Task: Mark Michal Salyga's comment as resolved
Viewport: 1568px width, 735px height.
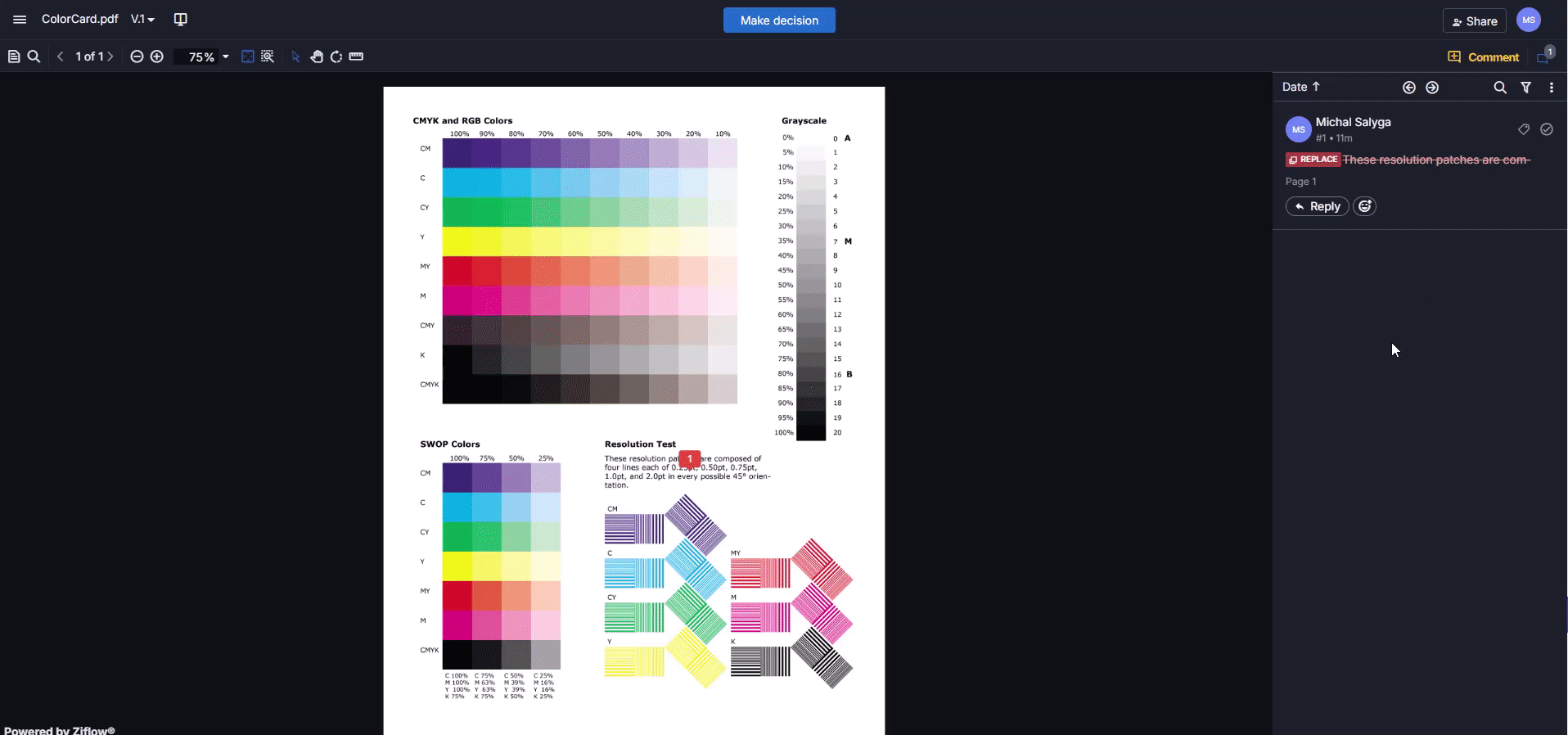Action: pos(1547,129)
